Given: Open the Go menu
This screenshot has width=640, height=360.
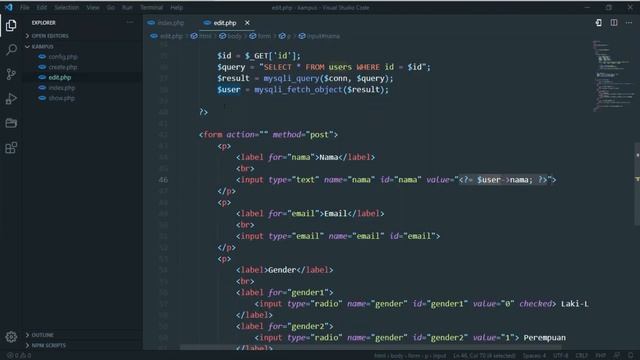Looking at the screenshot, I should pyautogui.click(x=110, y=7).
